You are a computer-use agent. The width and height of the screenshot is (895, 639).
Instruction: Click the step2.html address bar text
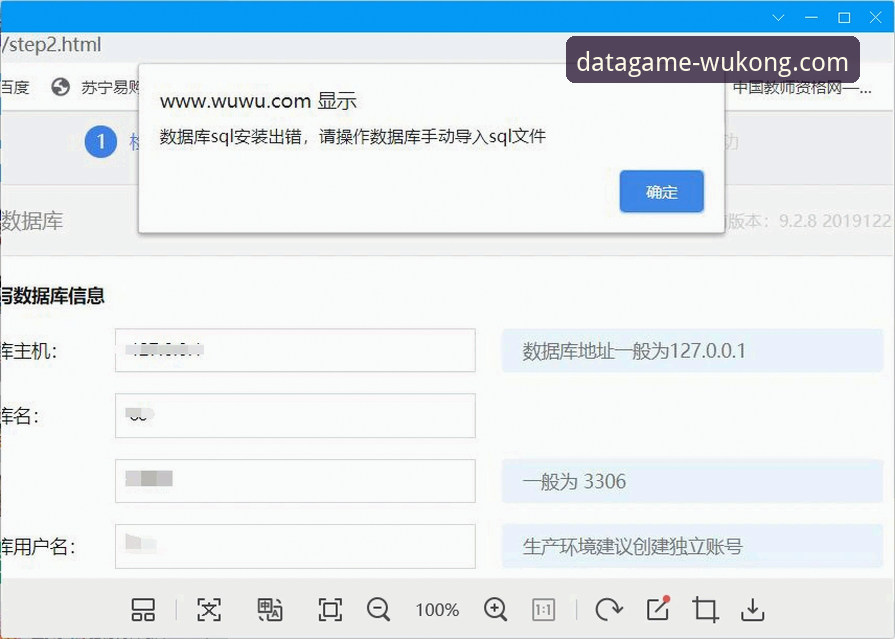click(x=51, y=45)
